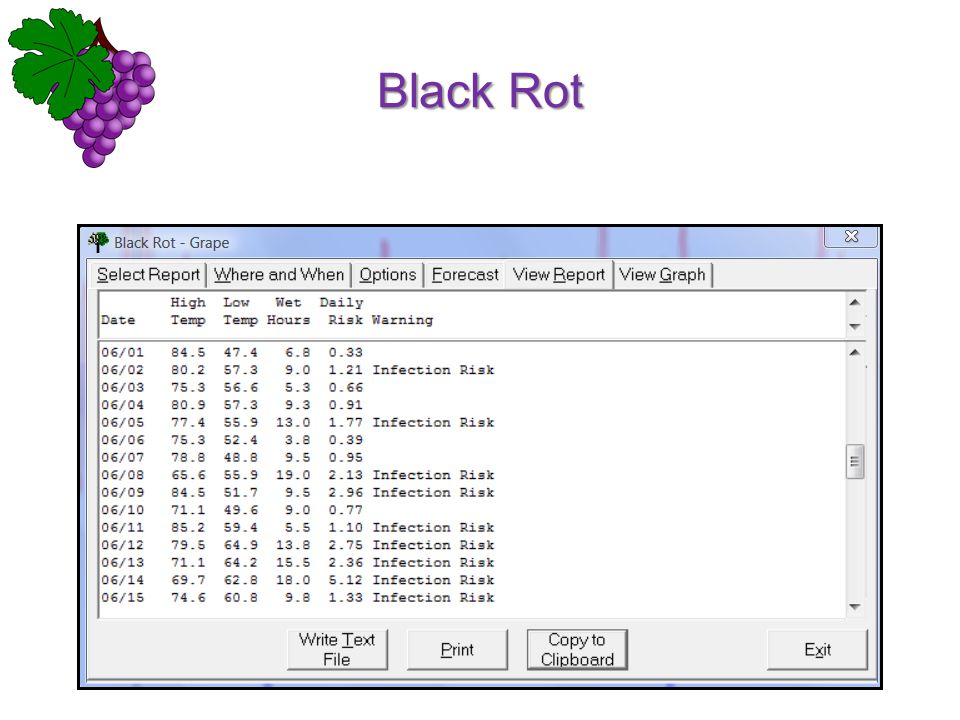This screenshot has height=720, width=960.
Task: Click Infection Risk on 06/12 row
Action: click(x=433, y=545)
